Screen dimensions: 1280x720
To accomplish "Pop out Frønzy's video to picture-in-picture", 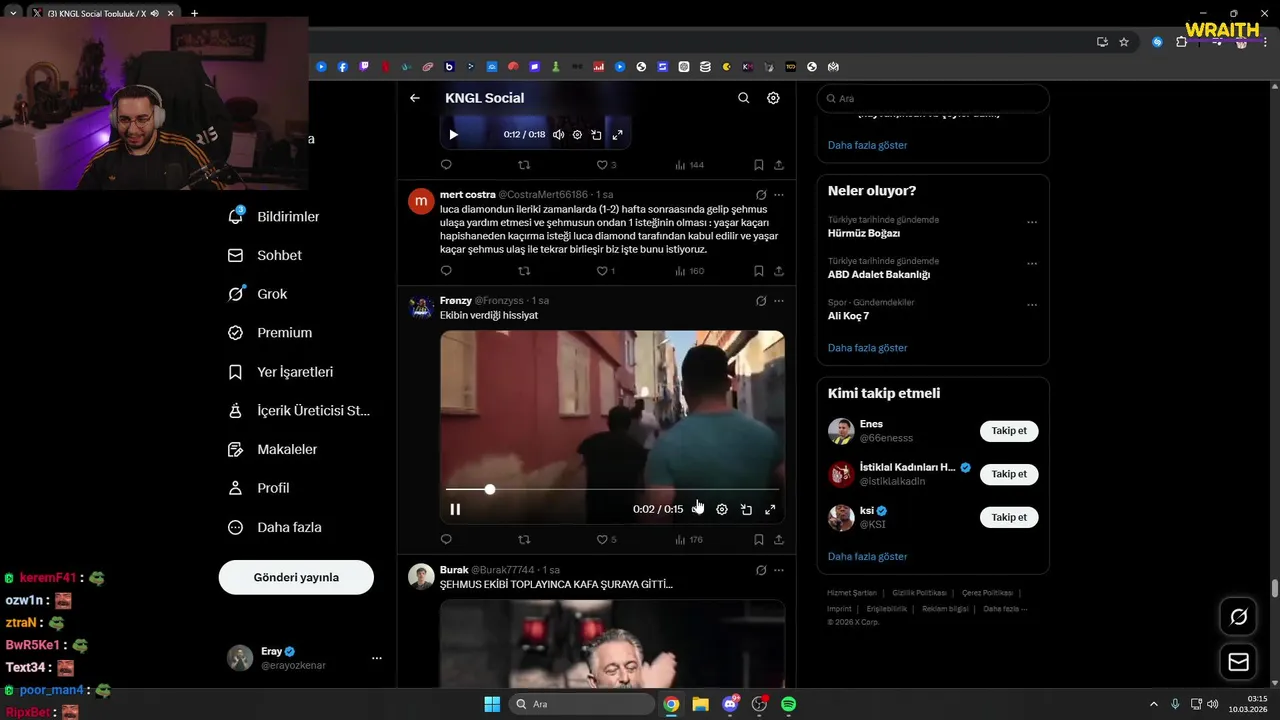I will [x=746, y=510].
